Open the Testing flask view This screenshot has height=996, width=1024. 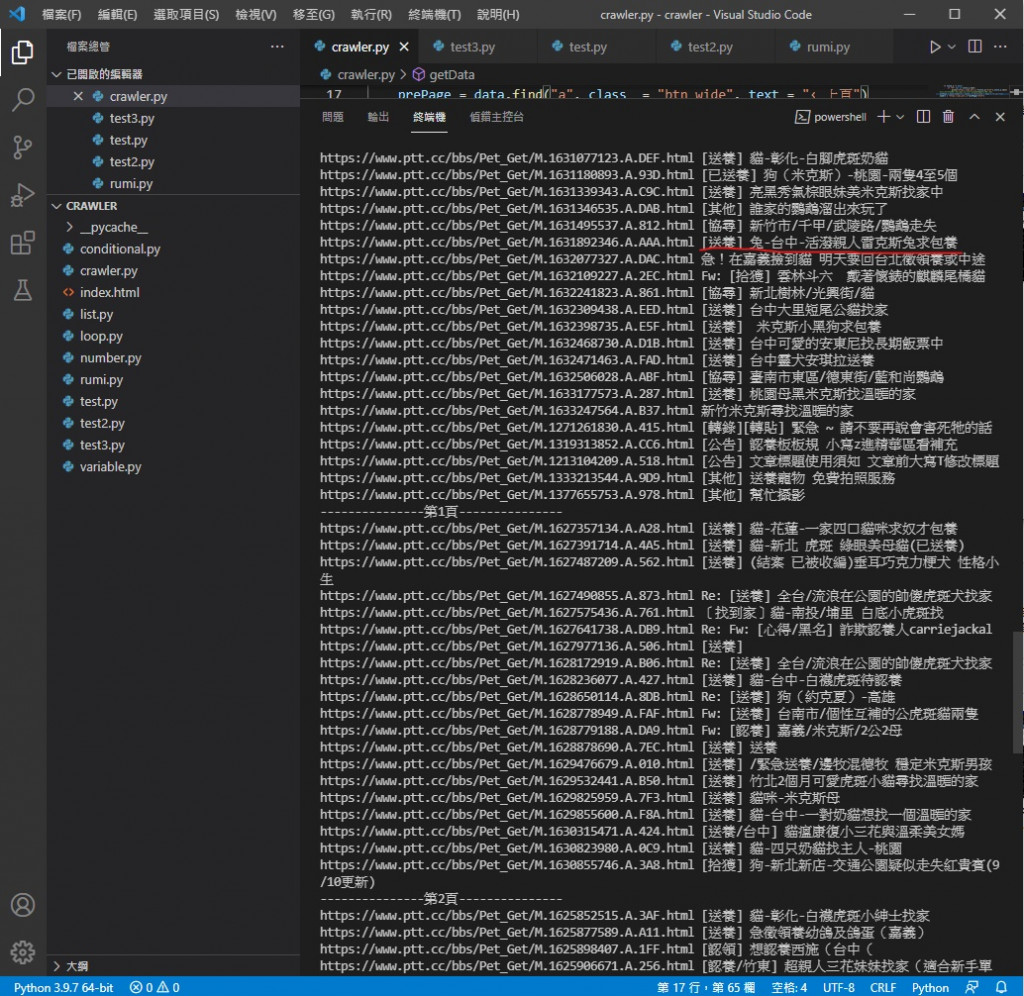tap(22, 291)
